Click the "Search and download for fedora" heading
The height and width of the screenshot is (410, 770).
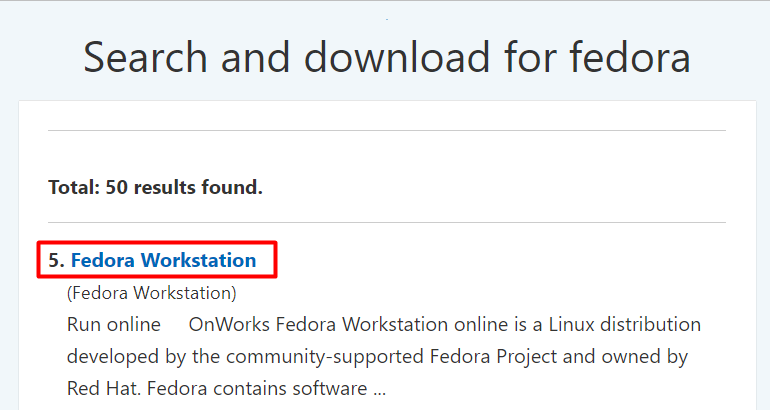pos(387,57)
